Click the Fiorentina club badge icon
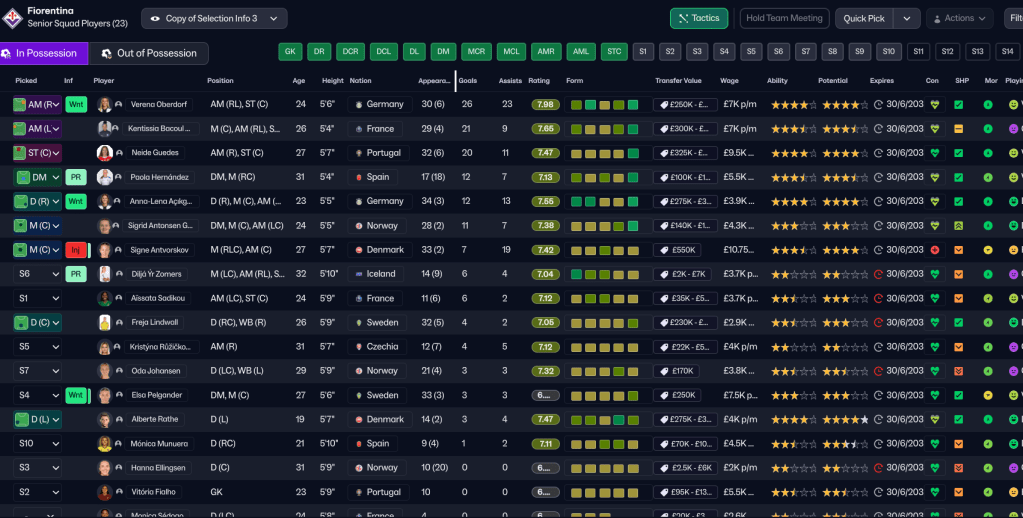The width and height of the screenshot is (1023, 518). pos(13,17)
